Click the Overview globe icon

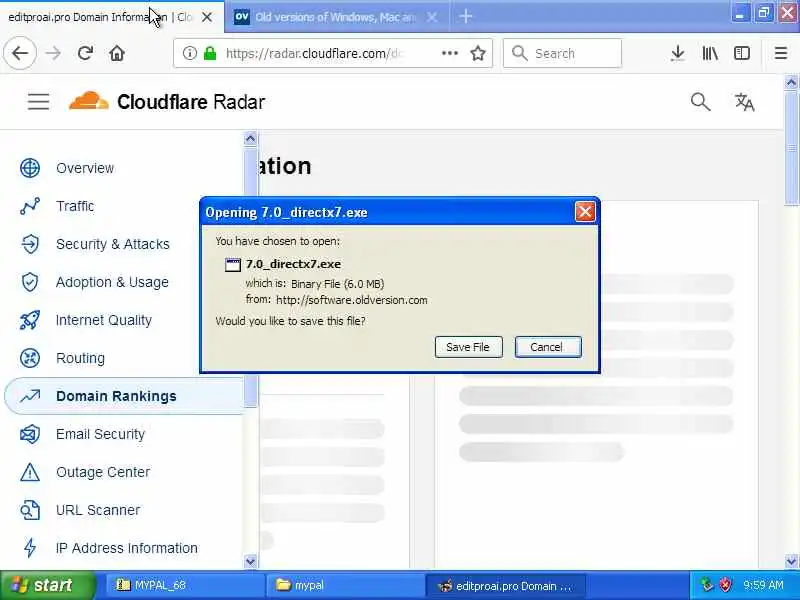[x=30, y=168]
